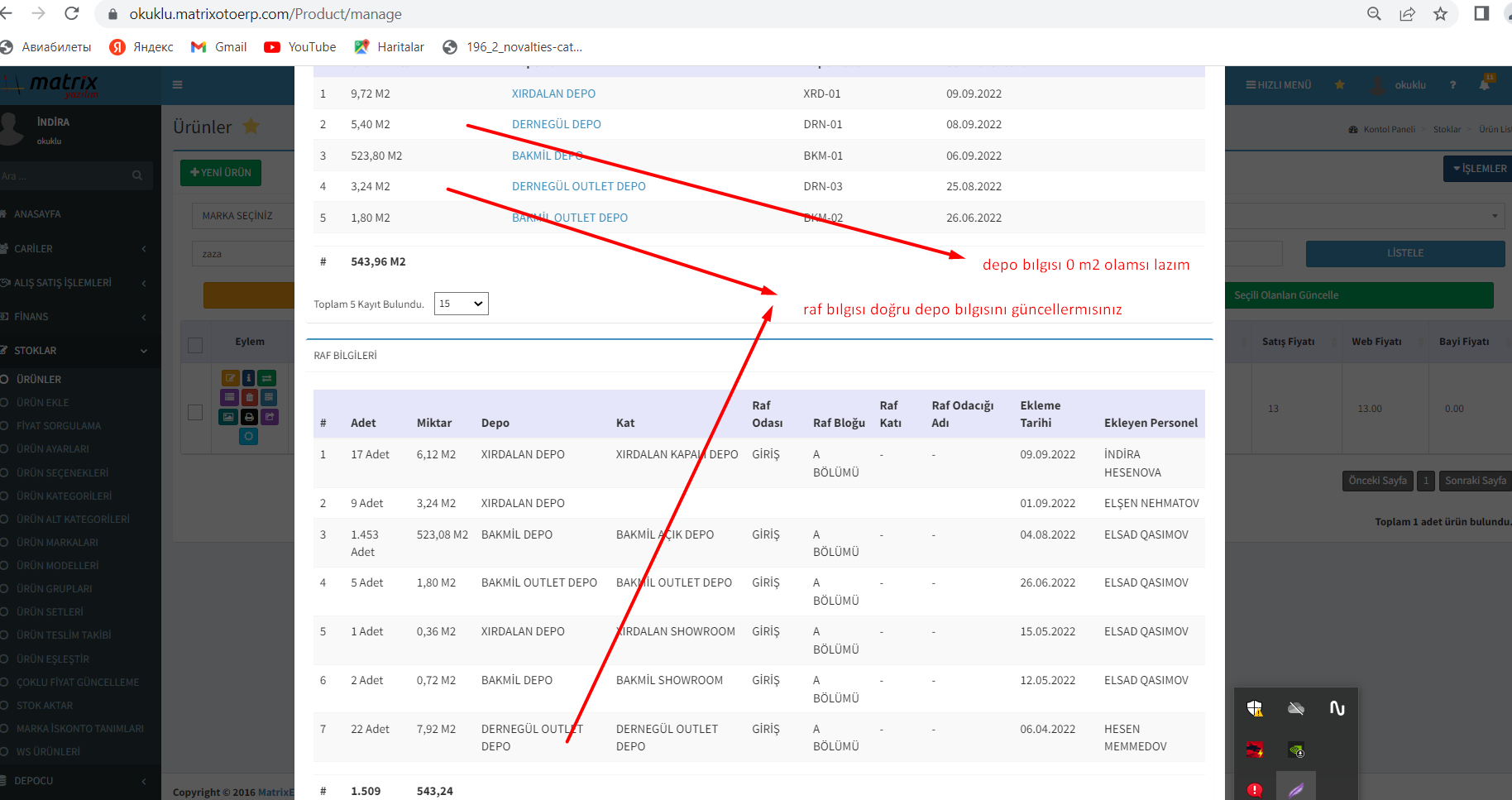This screenshot has width=1512, height=800.
Task: Check the first product row checkbox
Action: tap(195, 412)
